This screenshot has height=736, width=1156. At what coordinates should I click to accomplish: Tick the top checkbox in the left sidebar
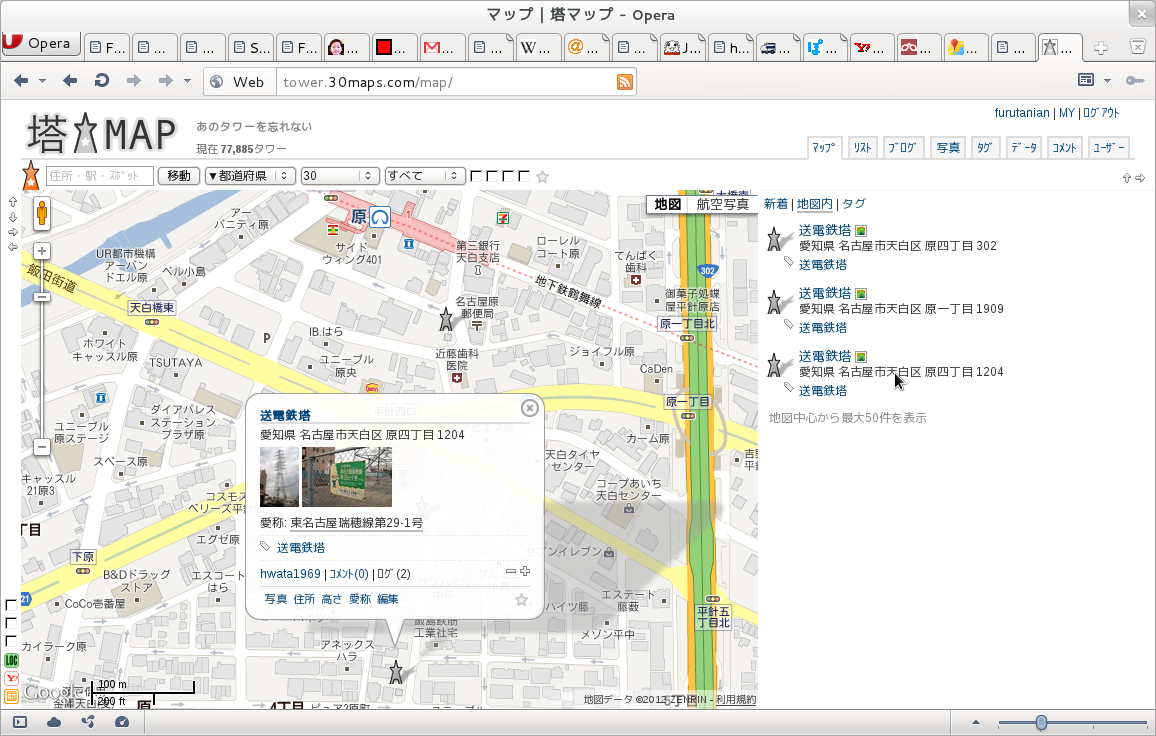[x=12, y=605]
